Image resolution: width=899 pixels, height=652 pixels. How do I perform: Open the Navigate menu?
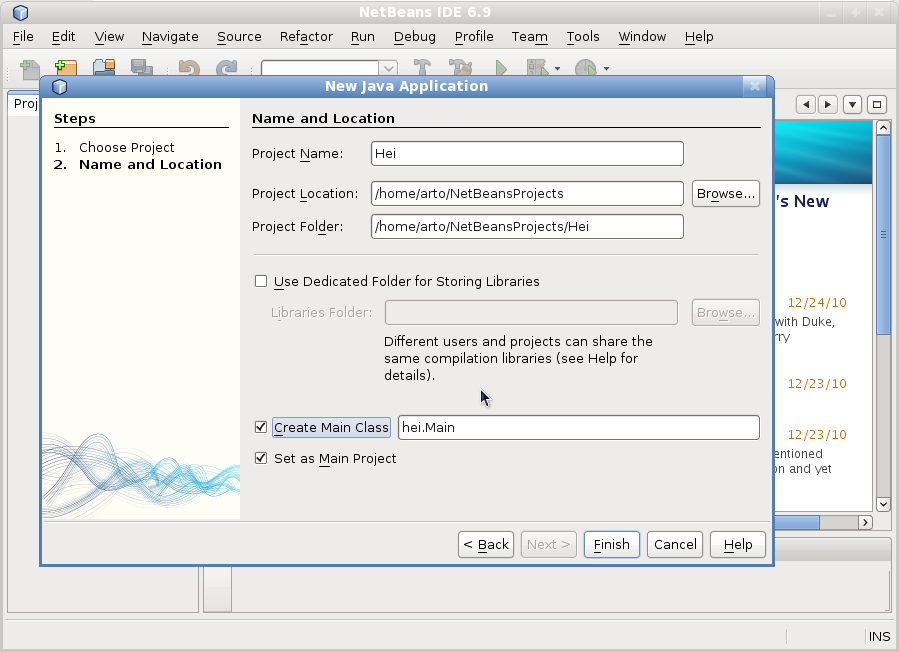pyautogui.click(x=170, y=37)
